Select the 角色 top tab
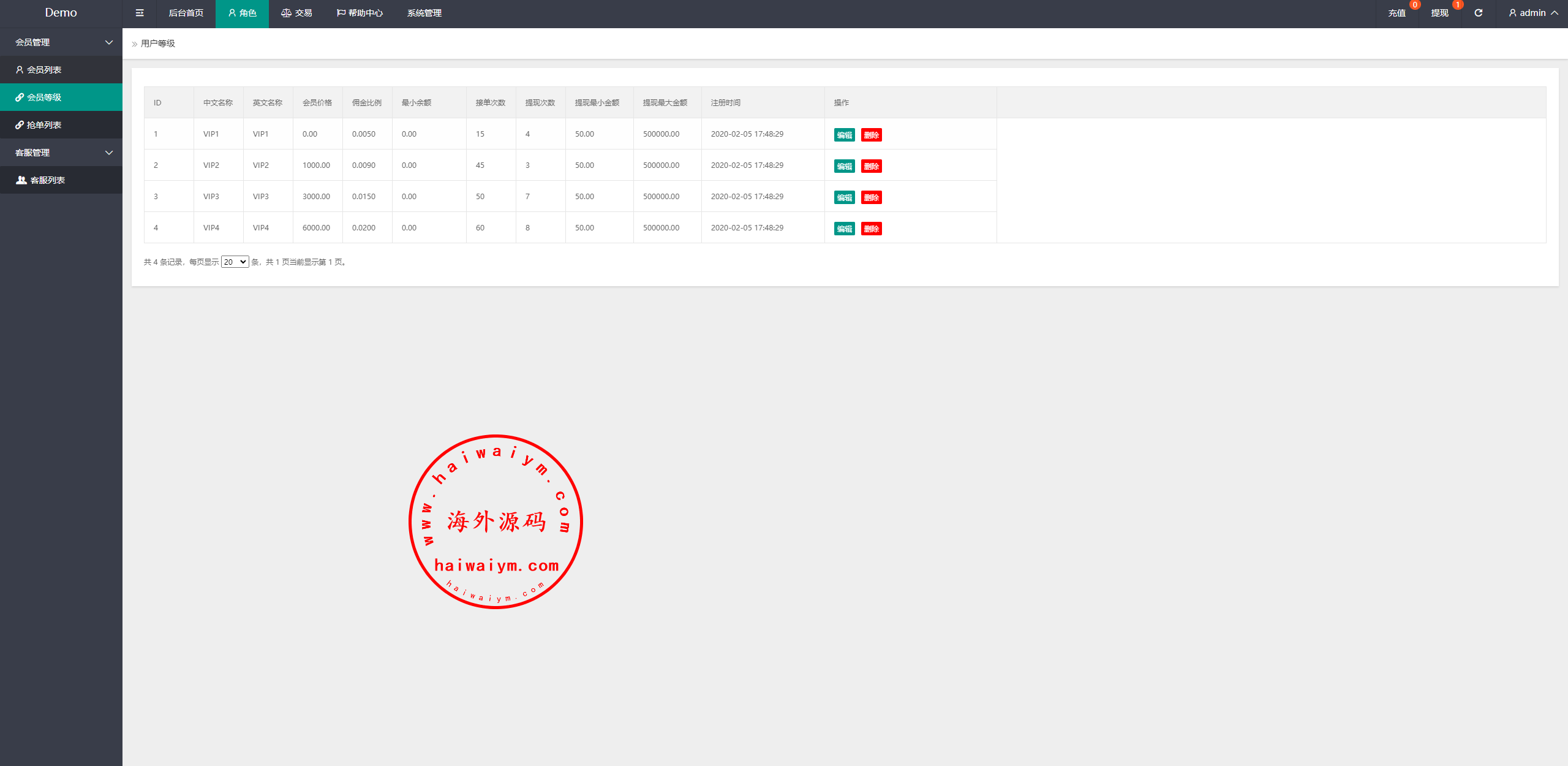Screen dimensions: 1568x766 pos(242,13)
